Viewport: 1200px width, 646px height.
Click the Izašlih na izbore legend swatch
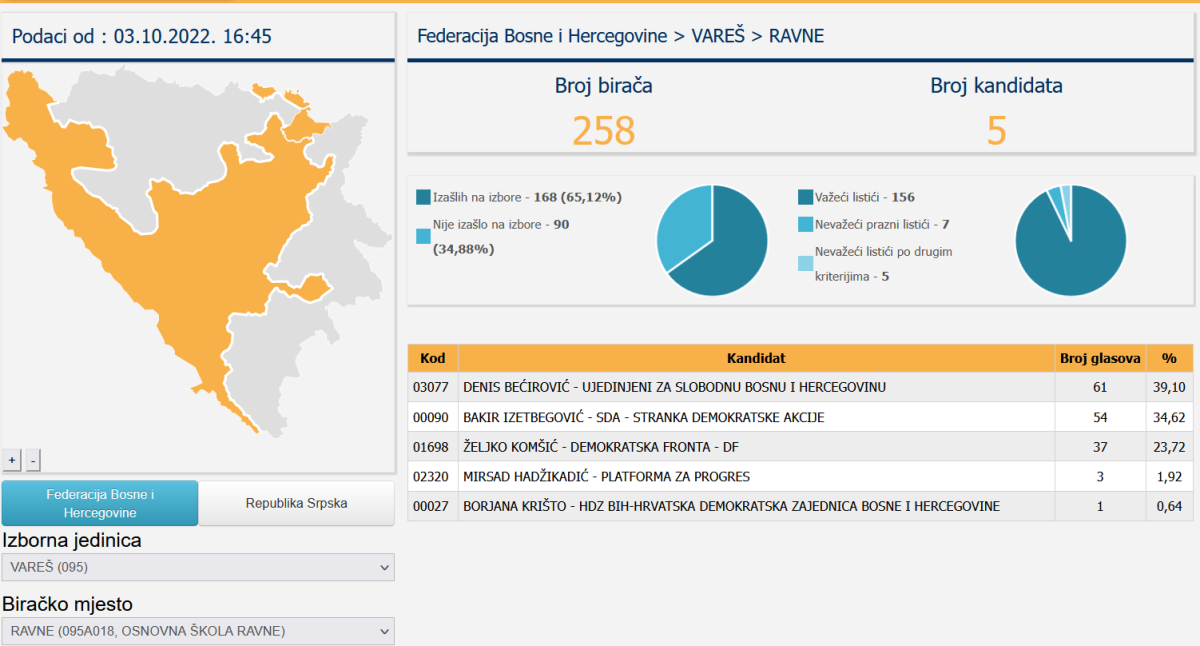coord(423,197)
